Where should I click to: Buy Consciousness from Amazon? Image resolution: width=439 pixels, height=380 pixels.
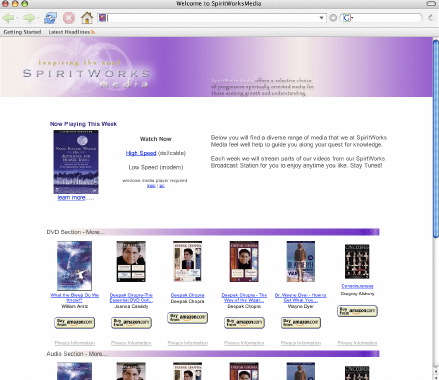pyautogui.click(x=357, y=311)
